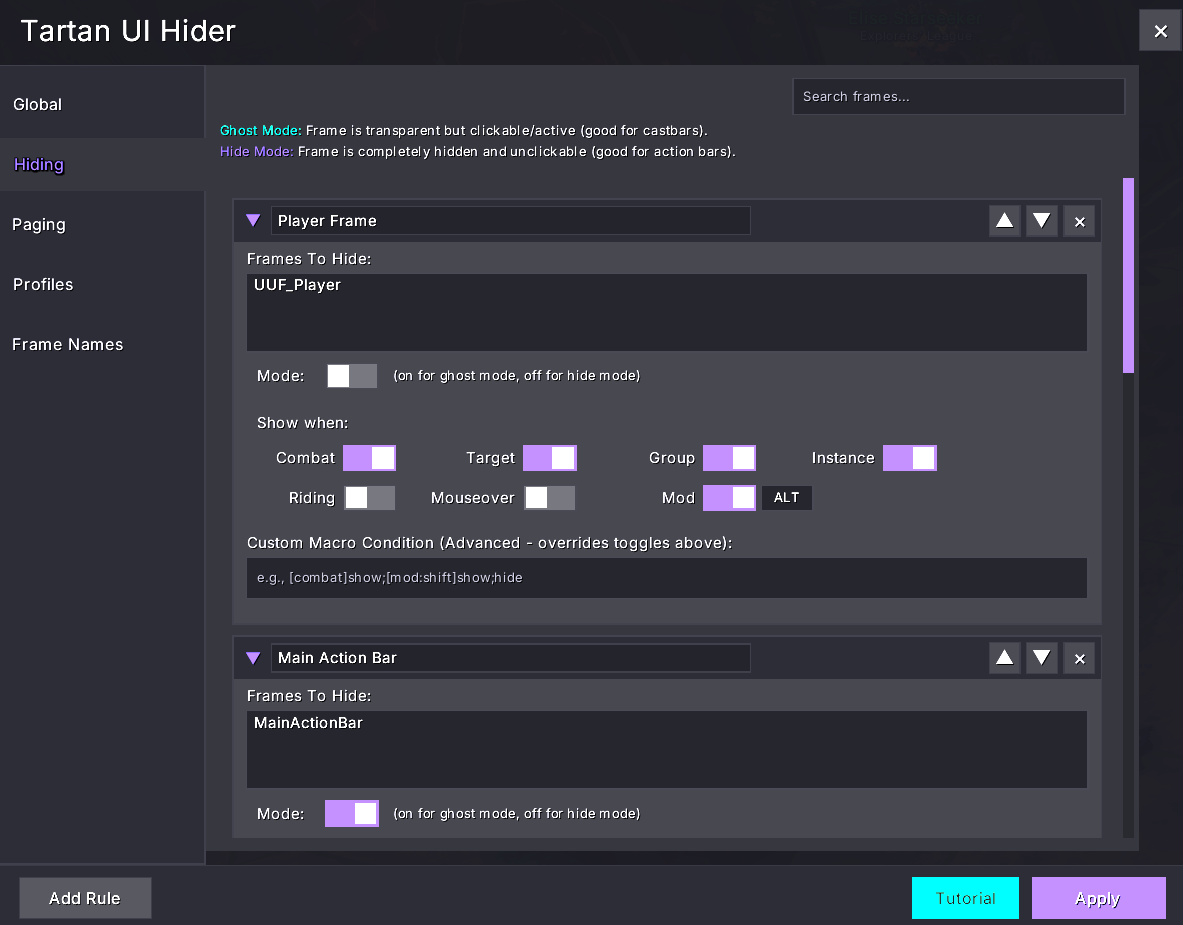
Task: Move Player Frame rule up
Action: click(x=1004, y=221)
